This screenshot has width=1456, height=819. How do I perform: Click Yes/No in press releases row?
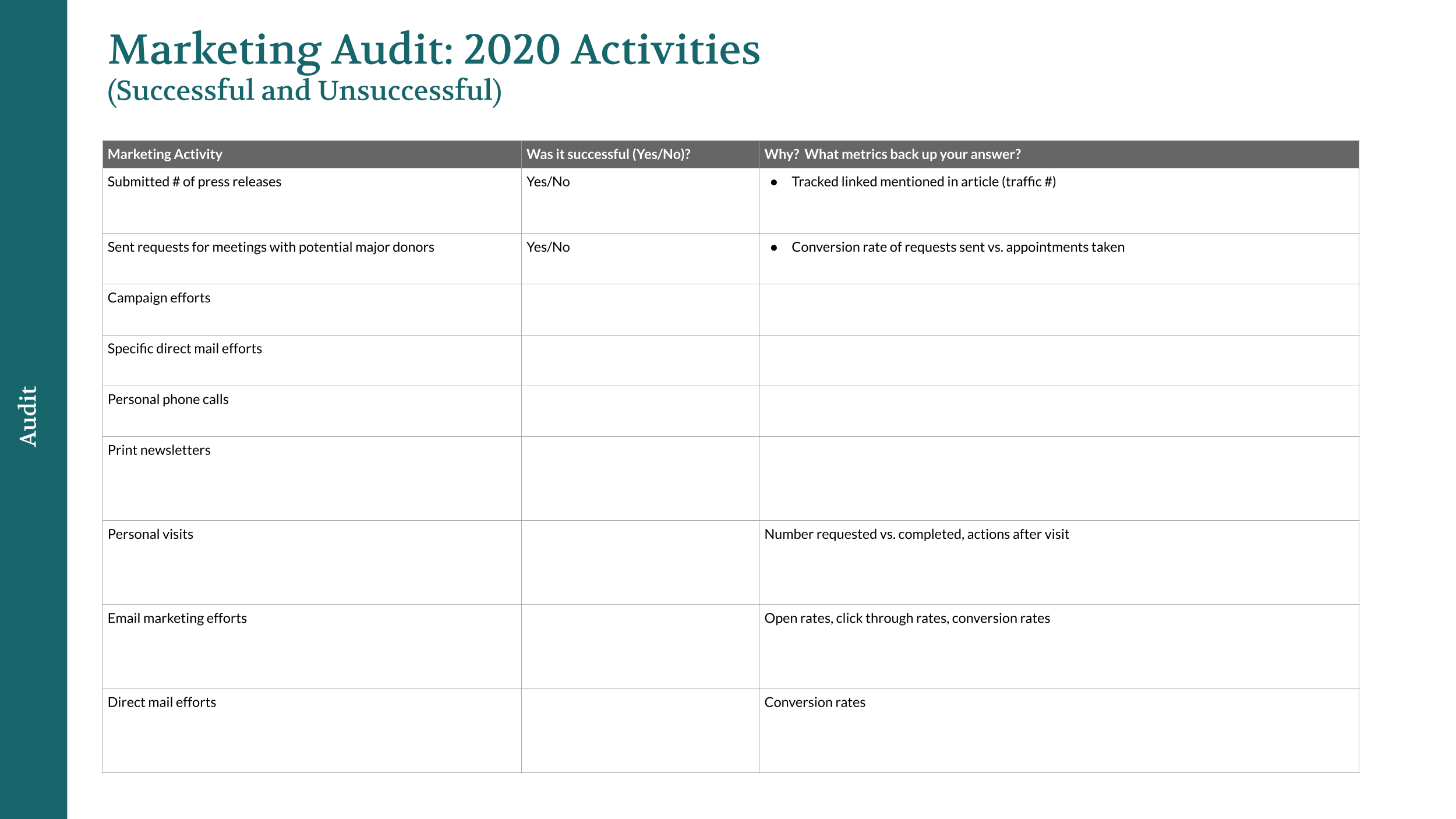pyautogui.click(x=547, y=182)
